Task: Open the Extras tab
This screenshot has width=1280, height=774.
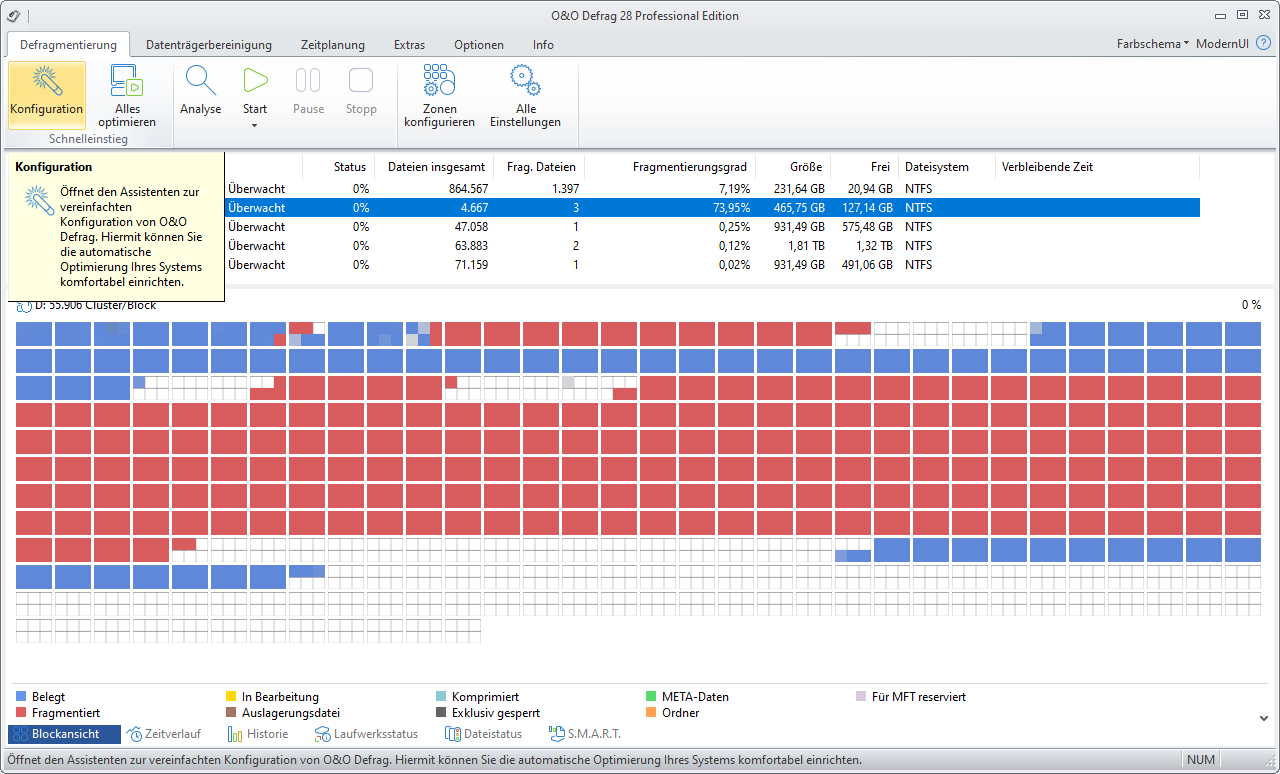Action: coord(409,45)
